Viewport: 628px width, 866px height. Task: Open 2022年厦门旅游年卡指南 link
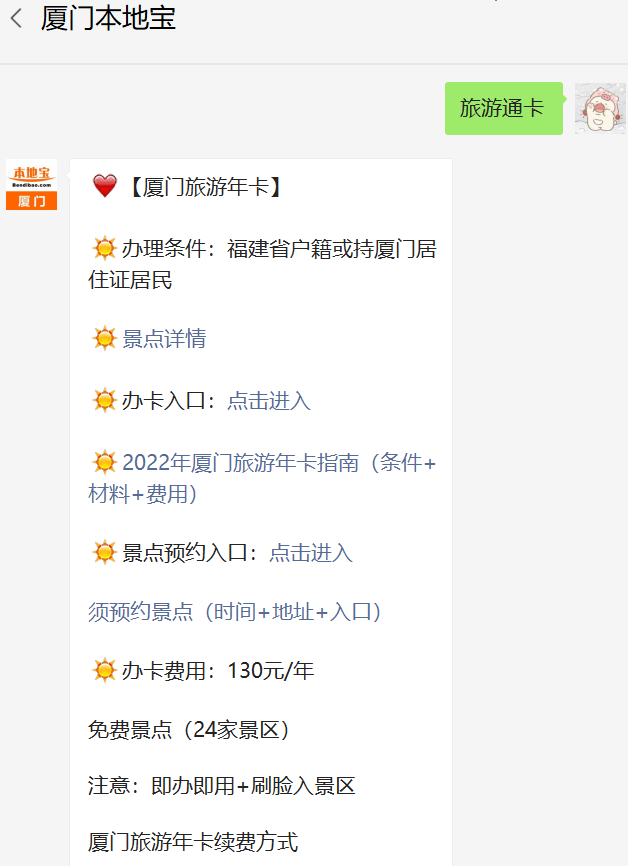(262, 478)
